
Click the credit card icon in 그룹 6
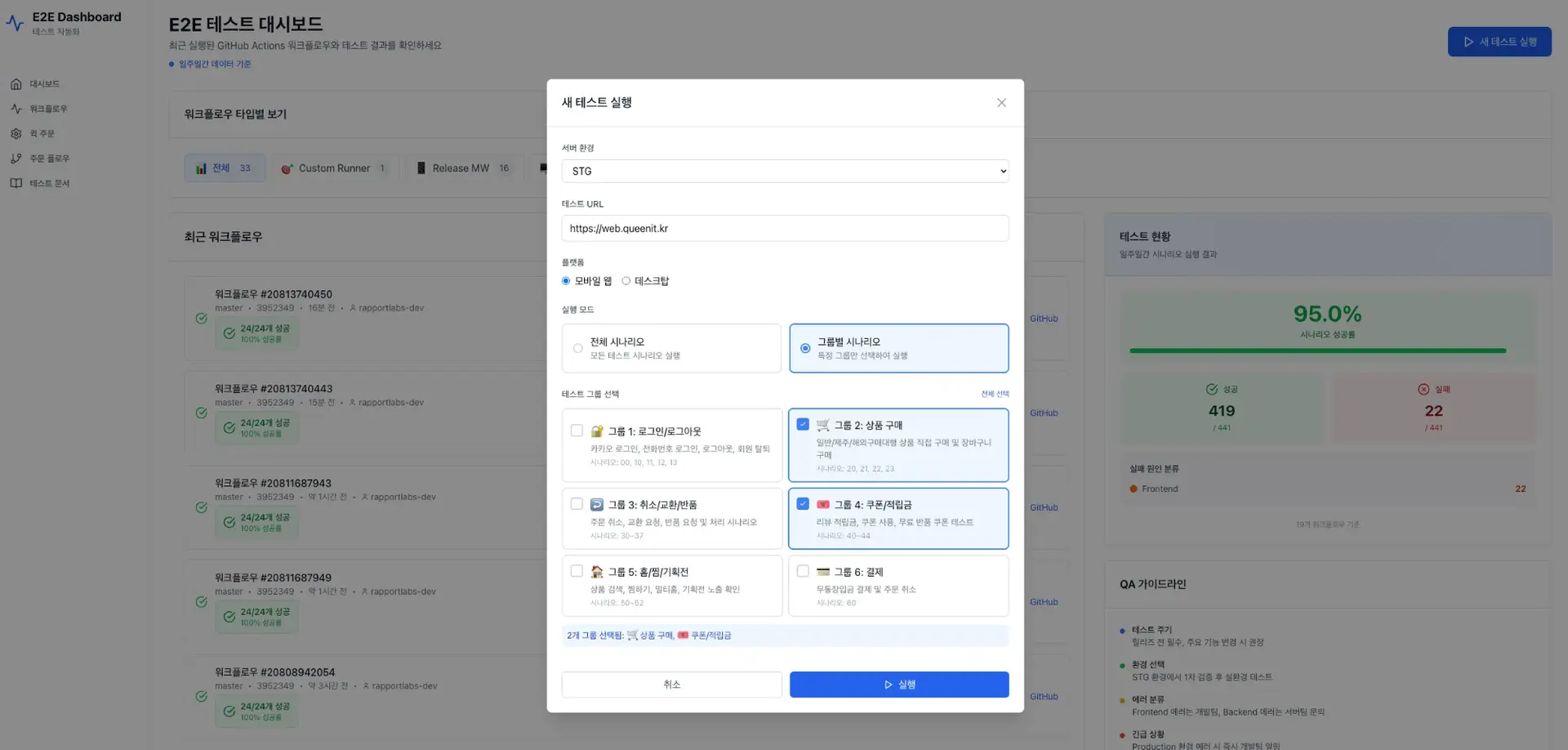(823, 572)
